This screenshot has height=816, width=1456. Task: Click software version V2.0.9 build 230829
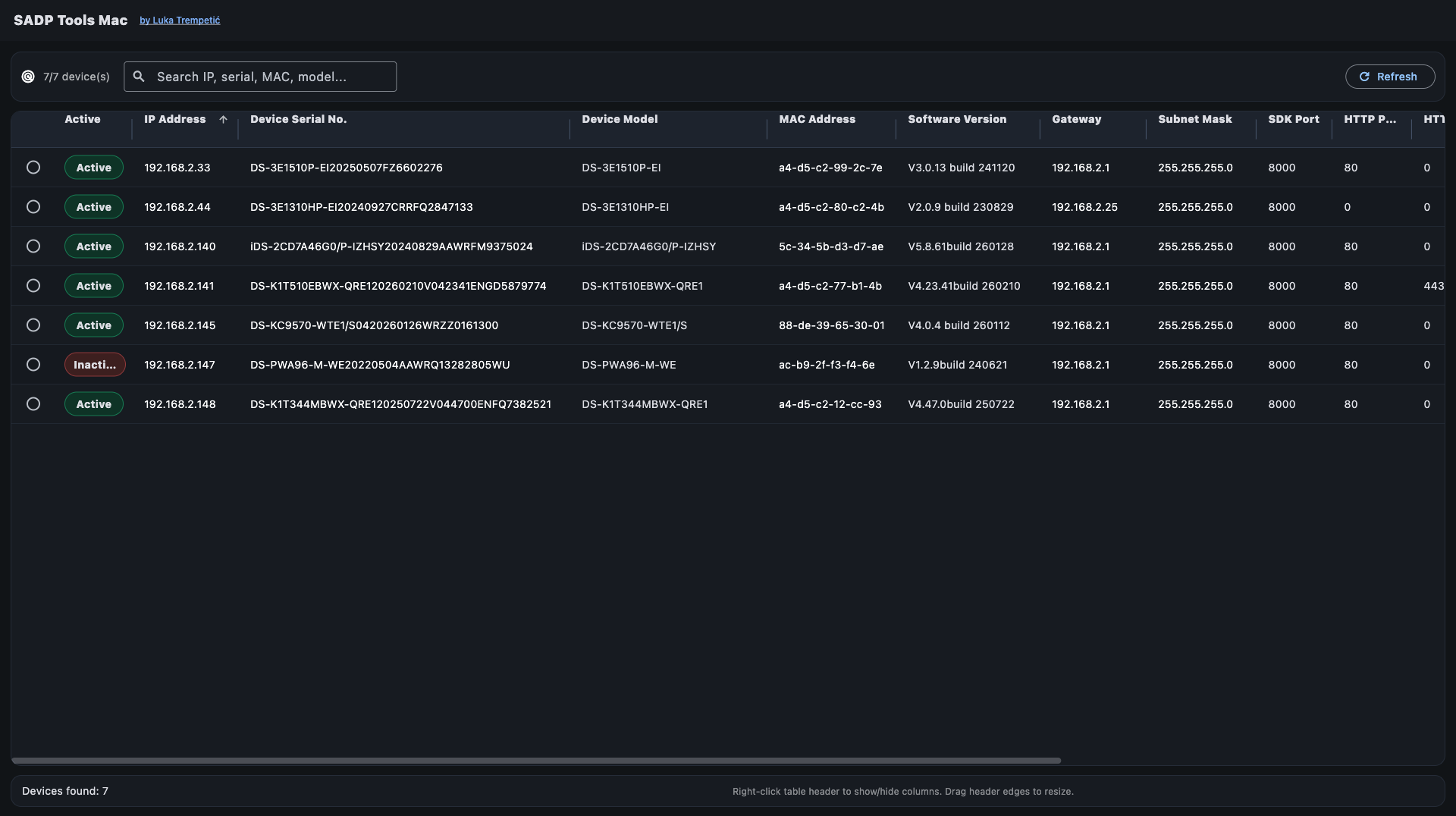(x=961, y=207)
